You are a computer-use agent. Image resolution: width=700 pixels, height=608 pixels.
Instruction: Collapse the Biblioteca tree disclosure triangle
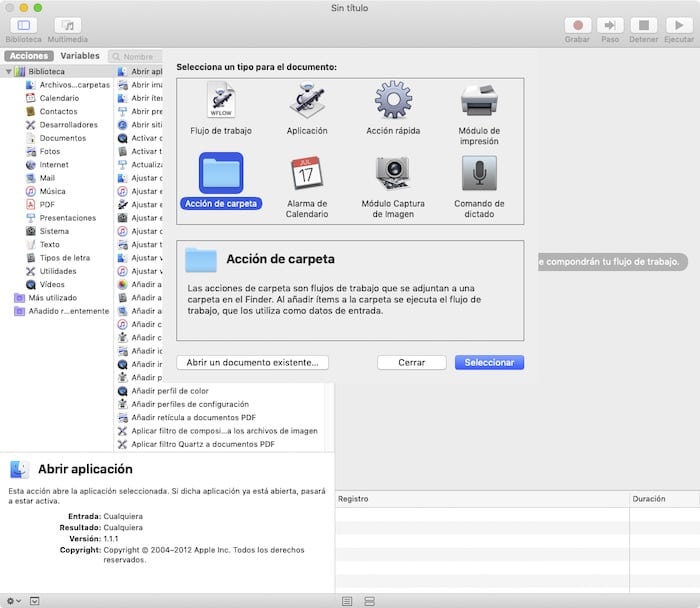point(9,72)
